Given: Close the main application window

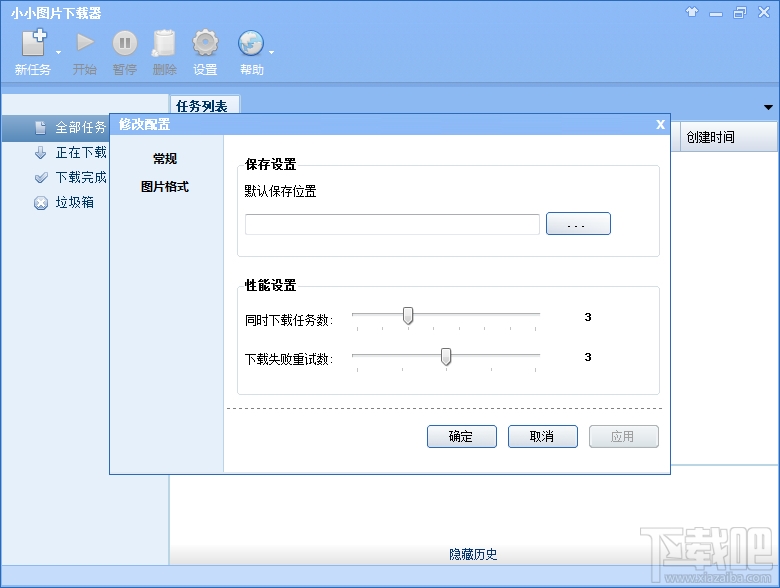Looking at the screenshot, I should 764,12.
